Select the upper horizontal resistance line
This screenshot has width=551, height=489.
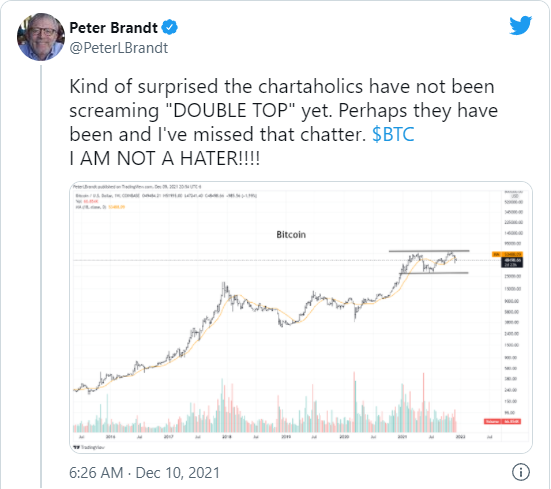click(x=429, y=251)
